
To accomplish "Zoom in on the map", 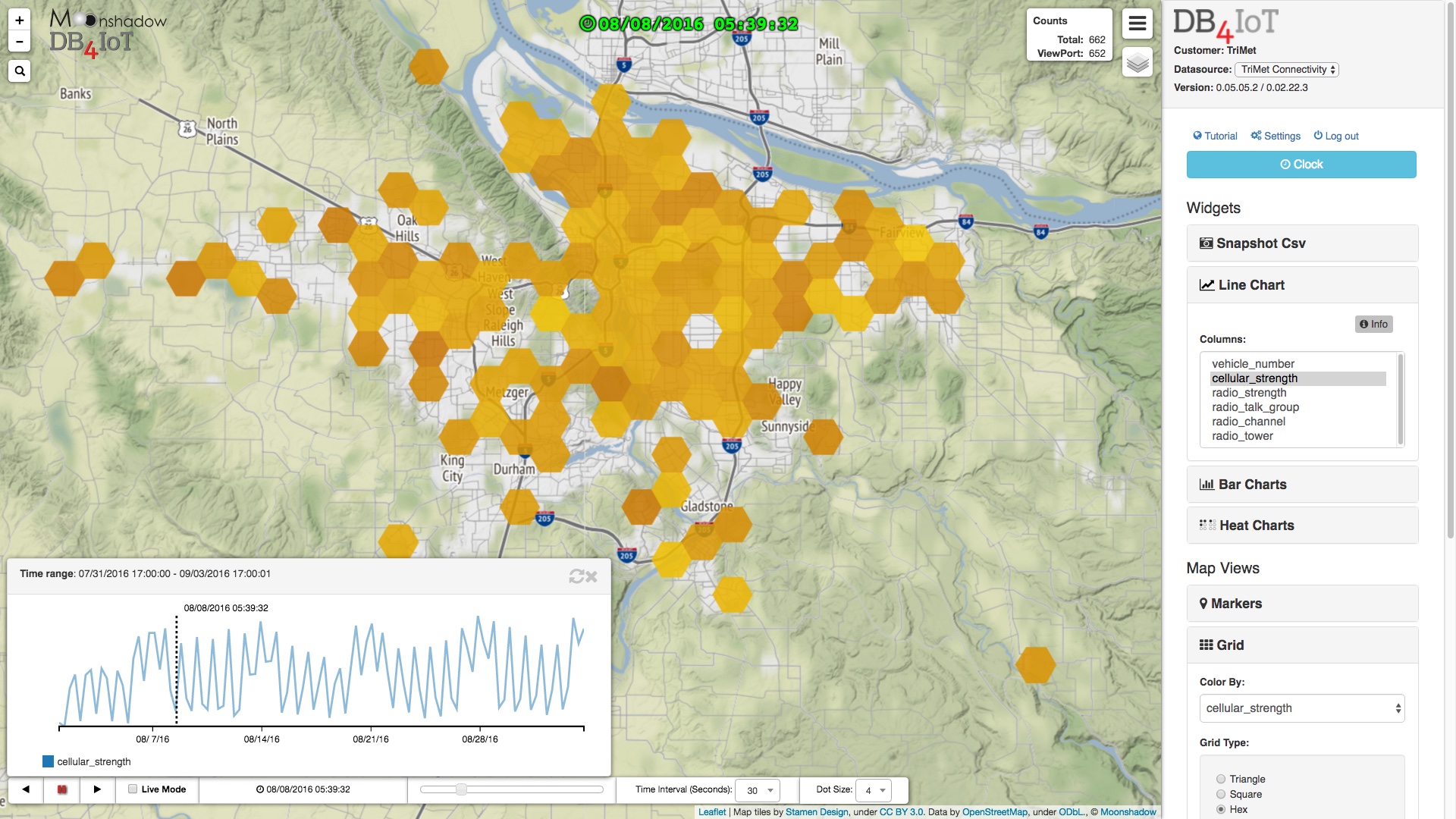I will 20,20.
